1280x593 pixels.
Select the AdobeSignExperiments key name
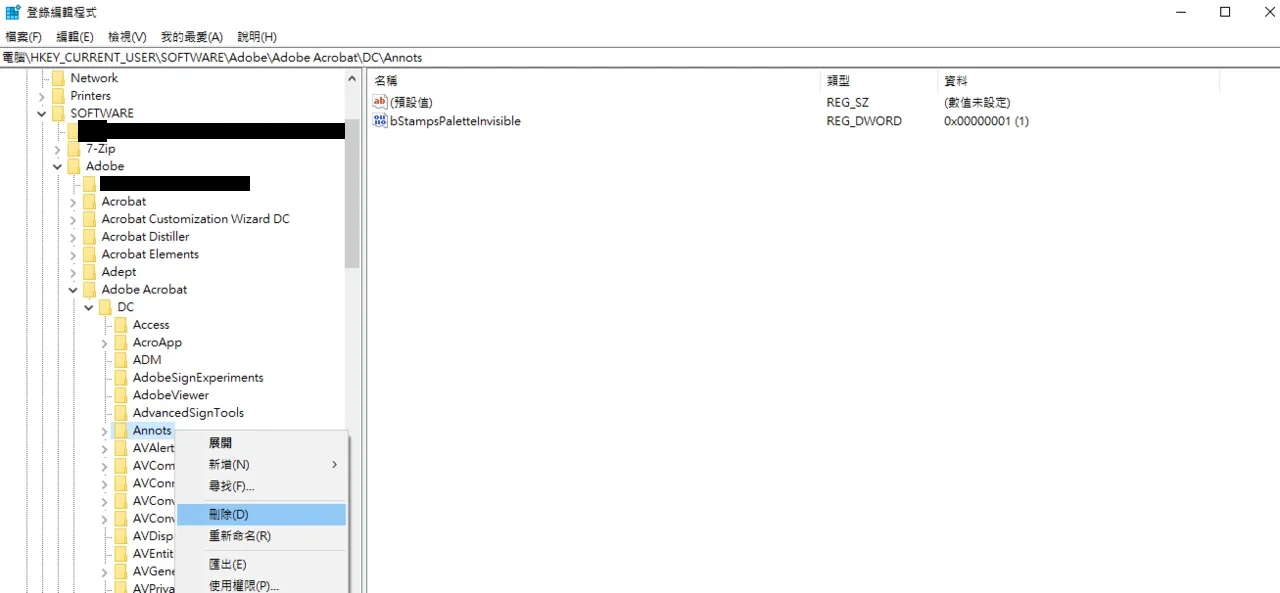point(198,378)
